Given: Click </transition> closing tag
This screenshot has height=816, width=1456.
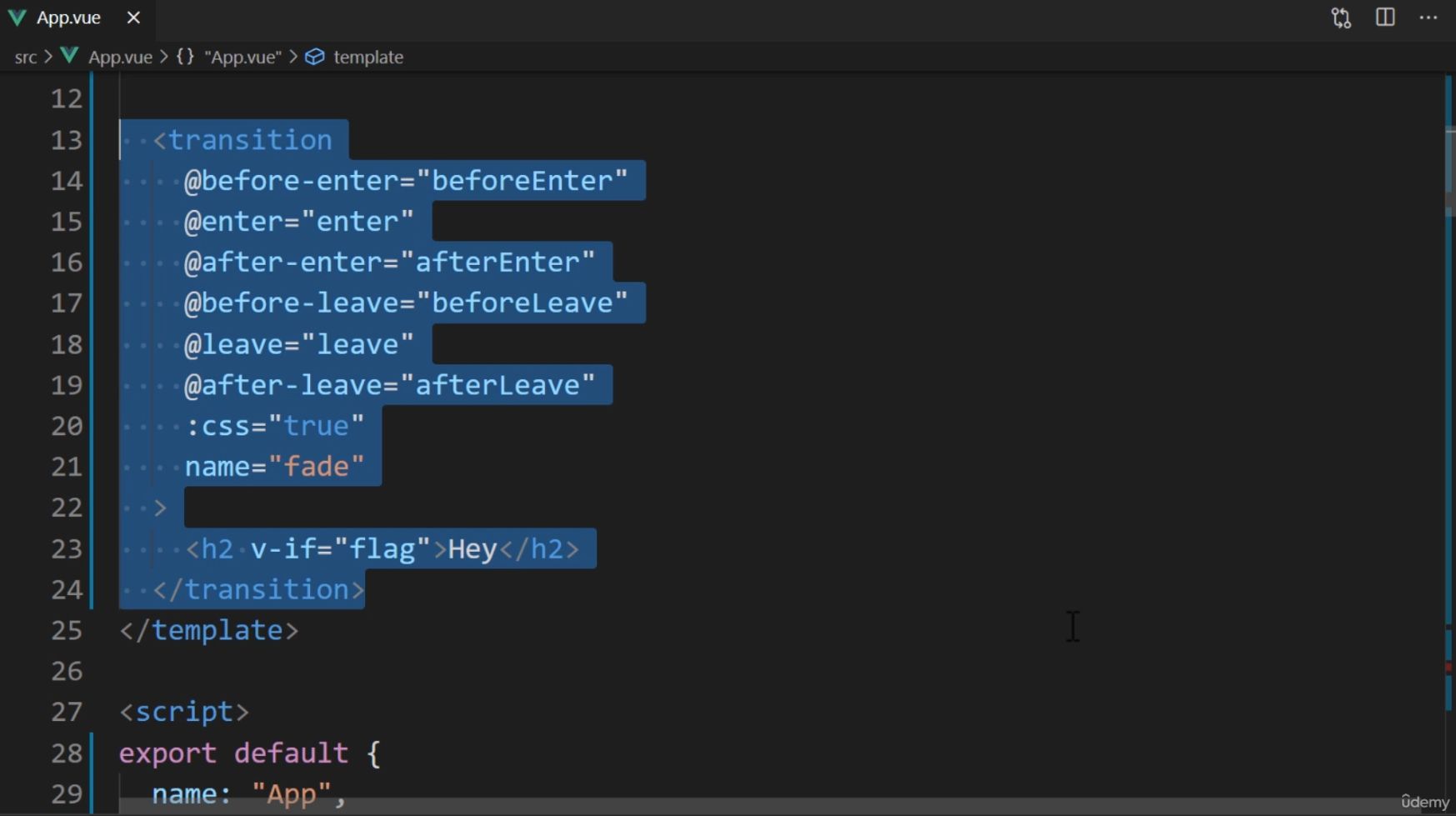Looking at the screenshot, I should 258,589.
